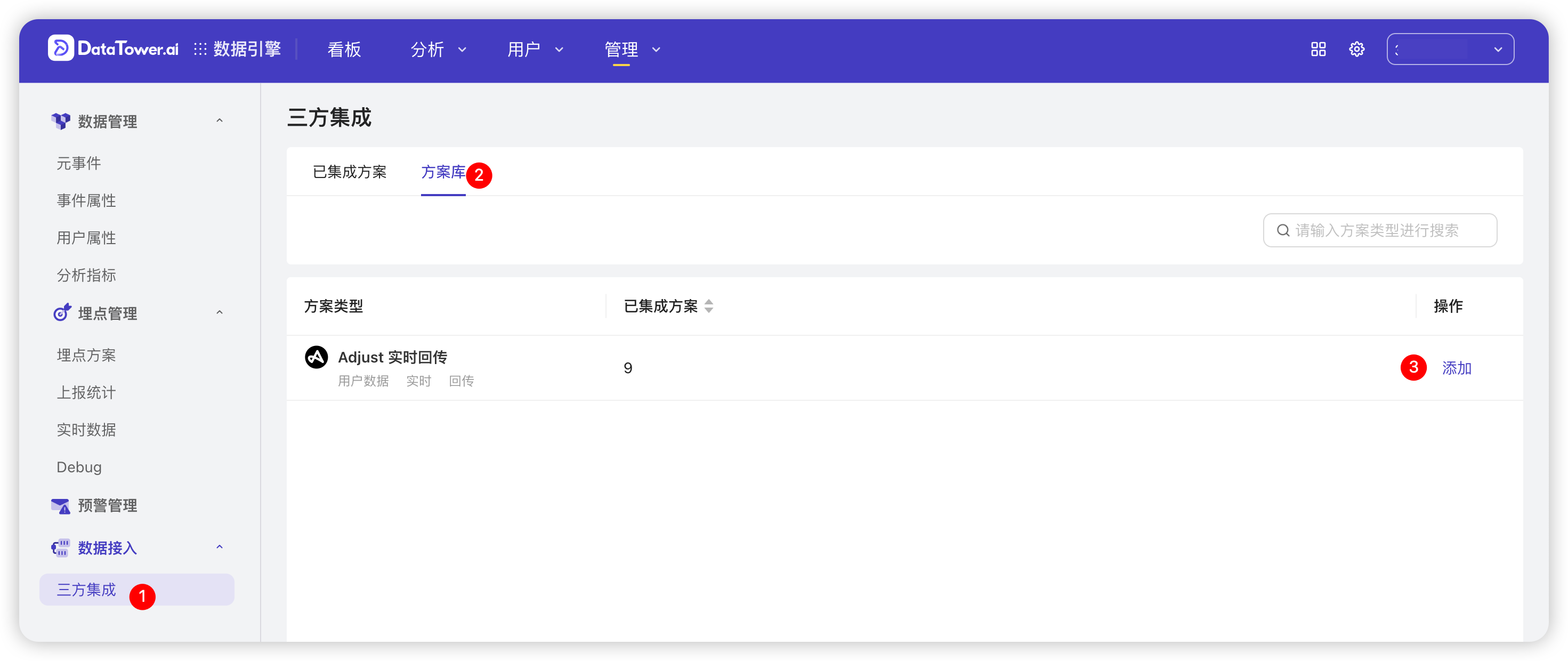Open the 分析 dropdown menu
Image resolution: width=1568 pixels, height=661 pixels.
438,50
